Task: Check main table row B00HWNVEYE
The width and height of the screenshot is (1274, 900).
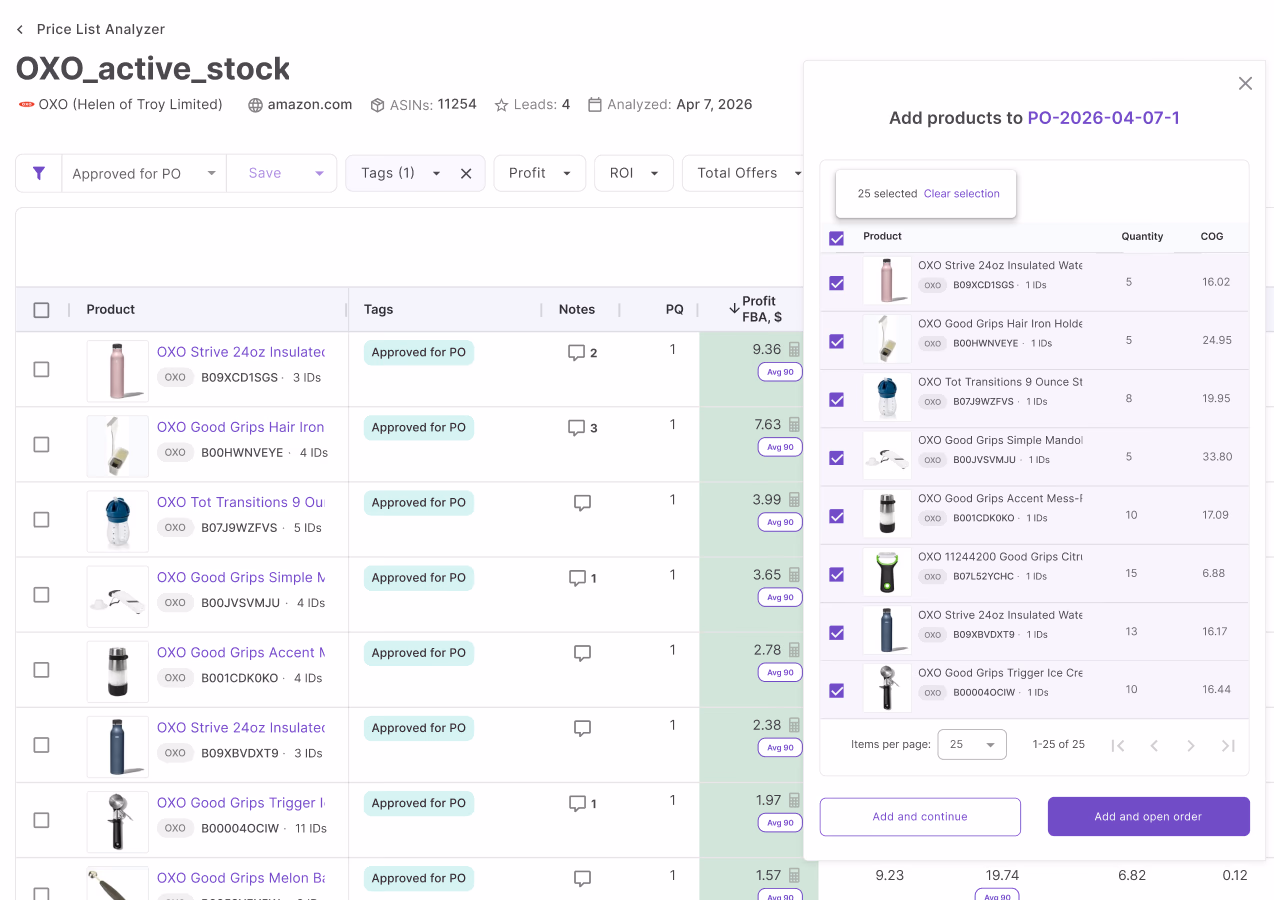Action: click(x=41, y=444)
